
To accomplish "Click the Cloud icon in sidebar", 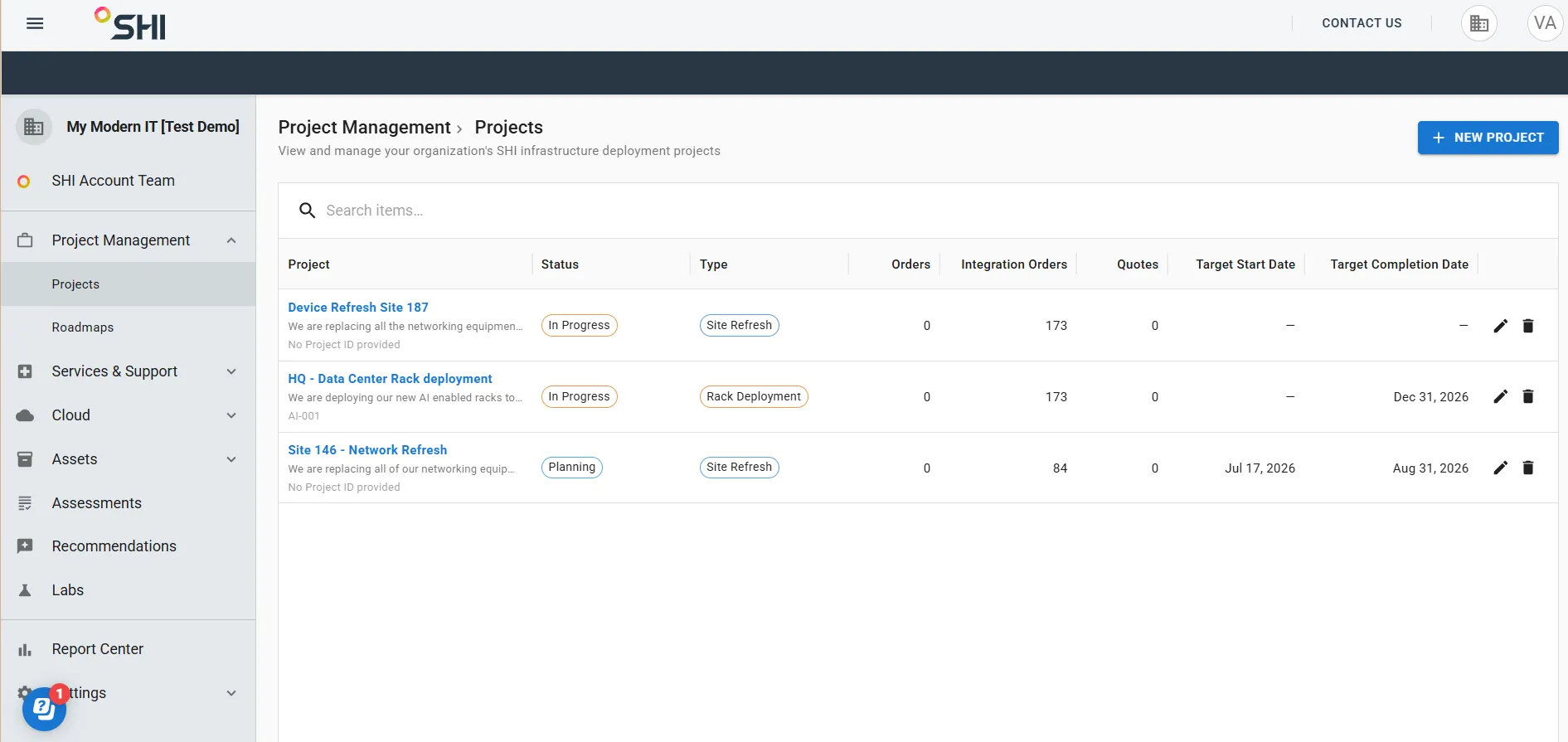I will [x=25, y=415].
